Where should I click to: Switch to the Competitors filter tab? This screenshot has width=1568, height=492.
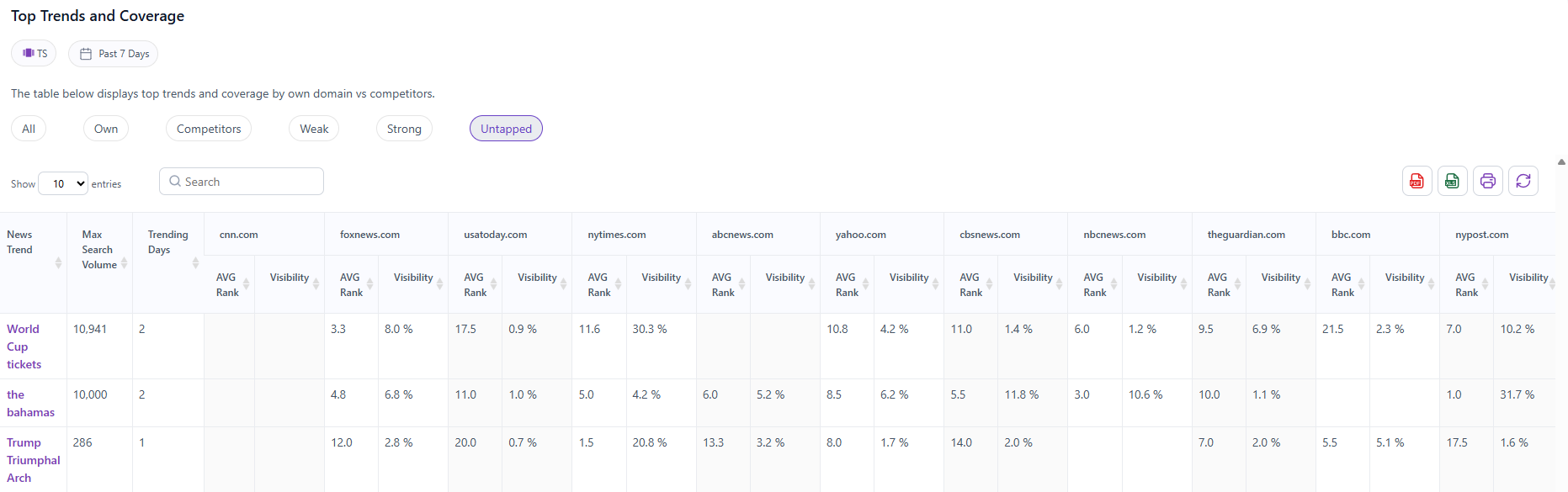coord(209,129)
